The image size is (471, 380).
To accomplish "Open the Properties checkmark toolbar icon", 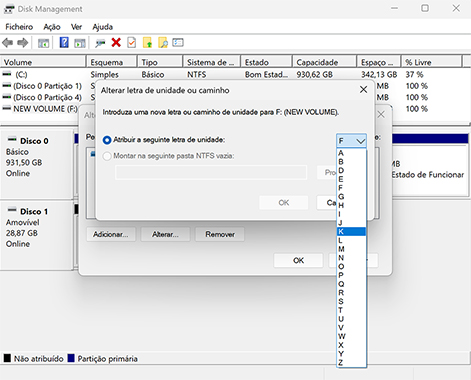I will [x=132, y=43].
